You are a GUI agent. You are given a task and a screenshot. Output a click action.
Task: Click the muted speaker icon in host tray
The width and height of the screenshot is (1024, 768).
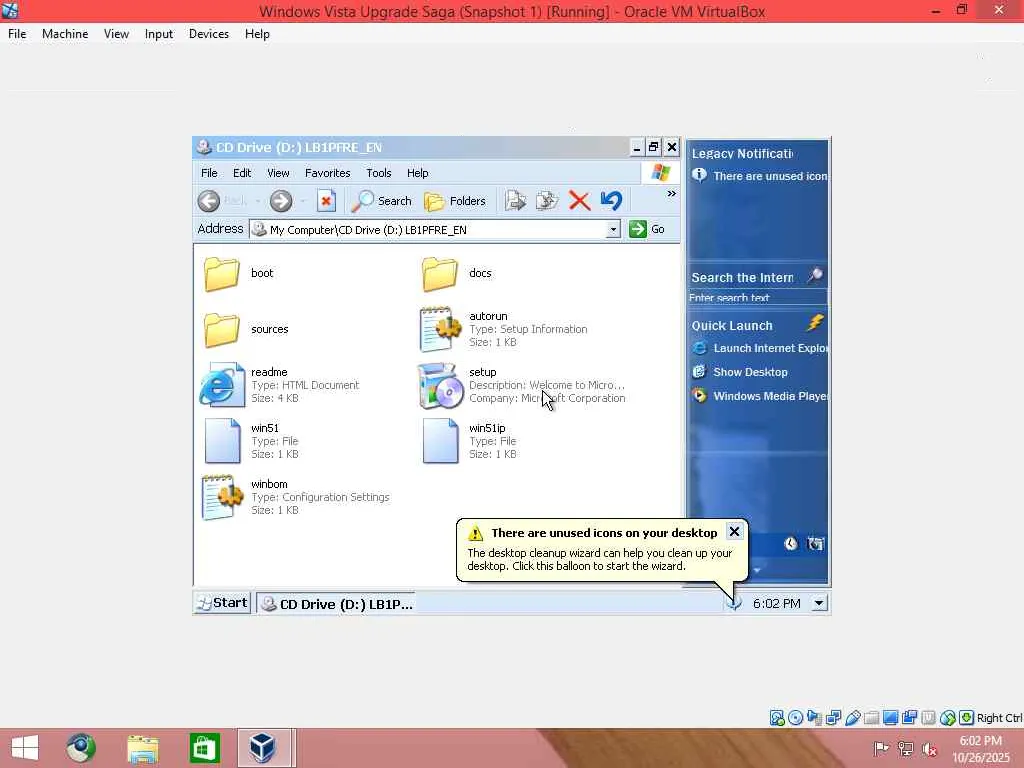929,748
